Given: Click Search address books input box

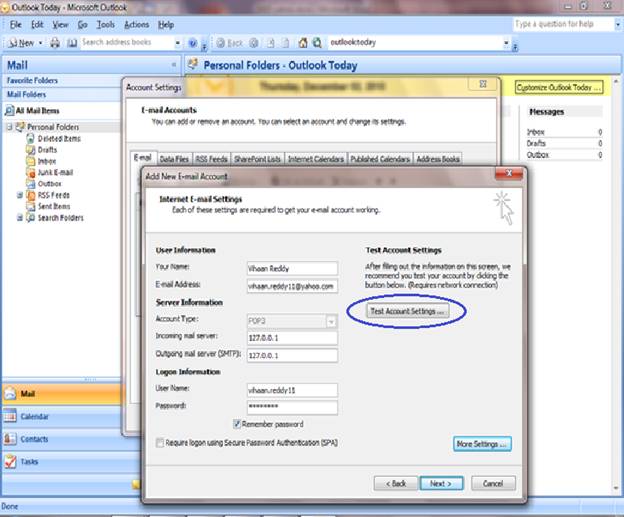Looking at the screenshot, I should (127, 42).
